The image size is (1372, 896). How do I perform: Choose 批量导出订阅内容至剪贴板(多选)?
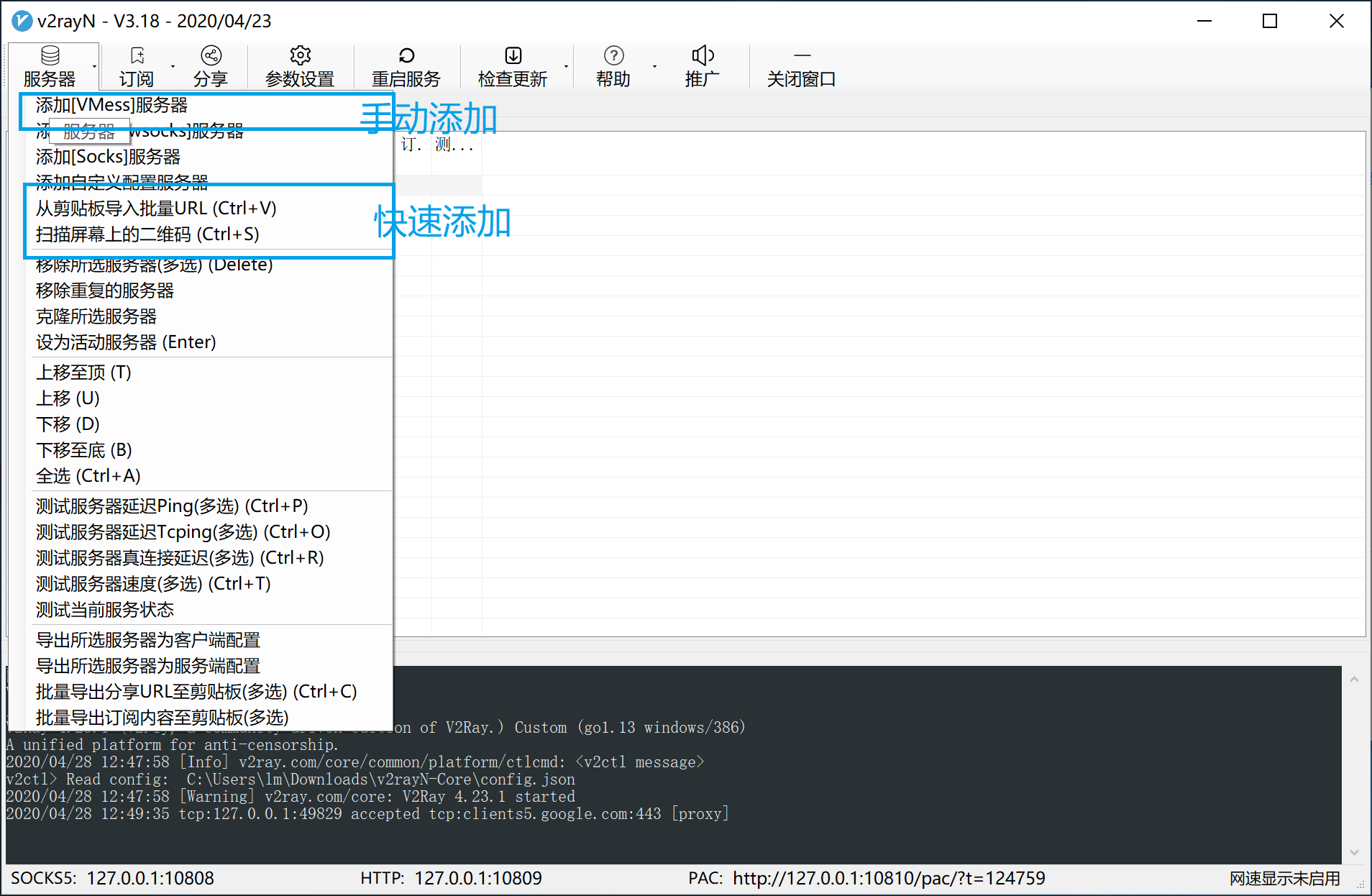[162, 718]
